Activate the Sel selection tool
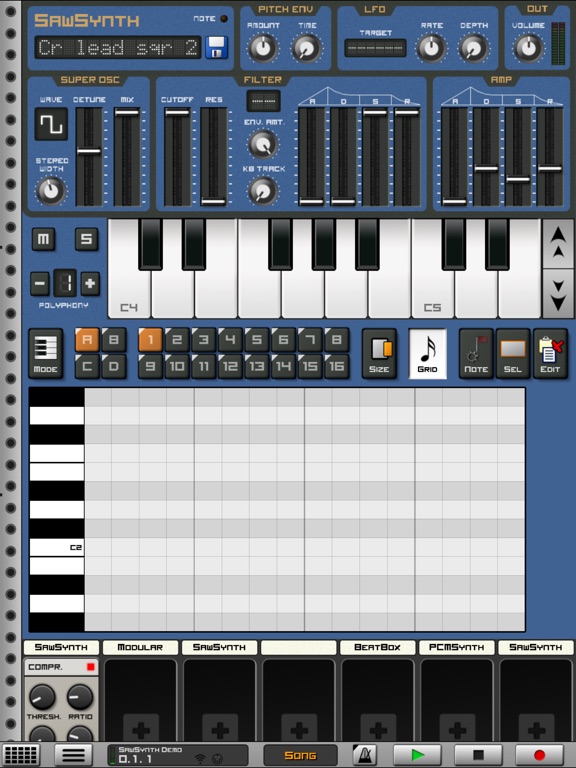The height and width of the screenshot is (768, 576). [x=513, y=354]
